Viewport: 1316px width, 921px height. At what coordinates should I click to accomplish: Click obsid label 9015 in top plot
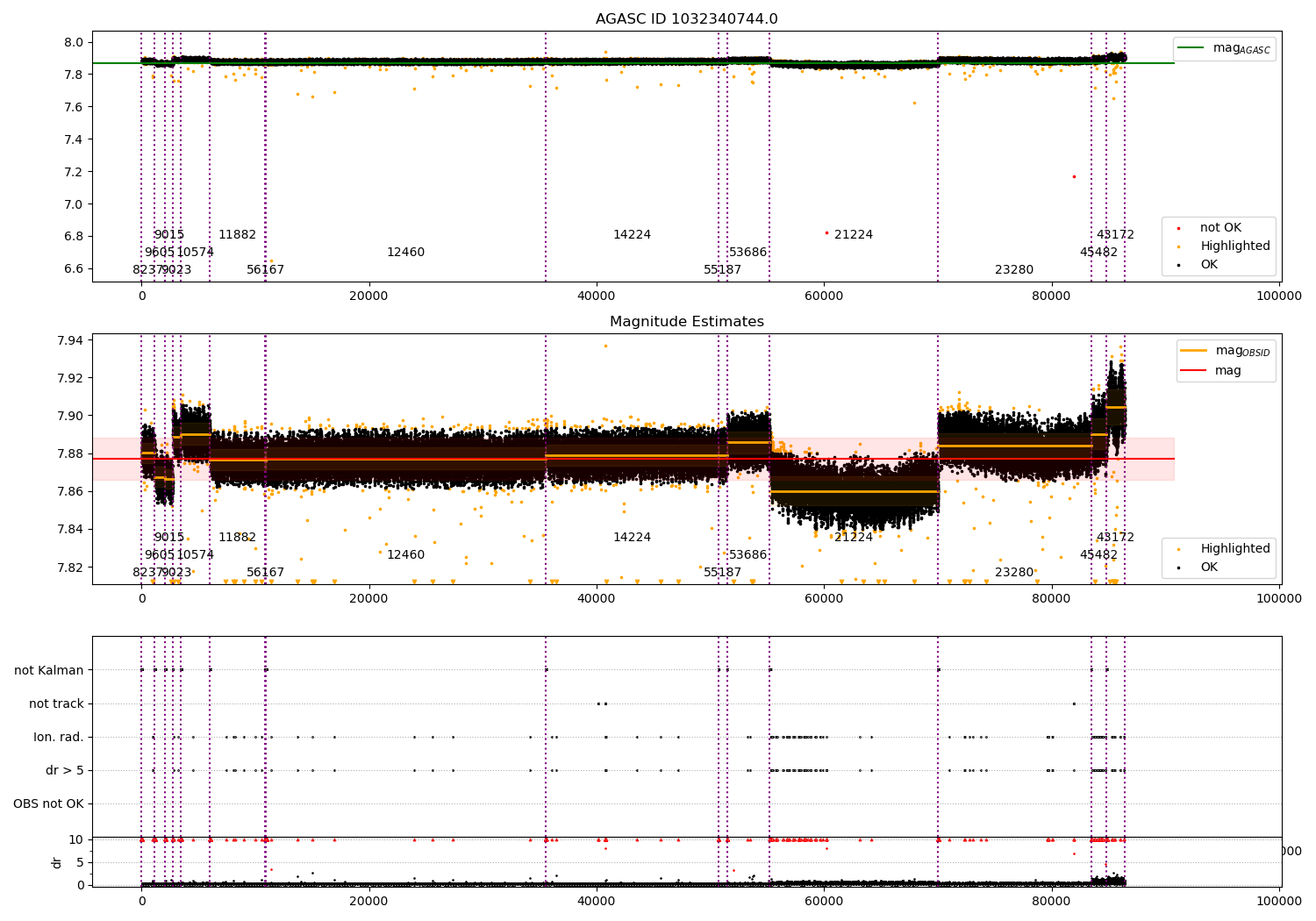(169, 235)
